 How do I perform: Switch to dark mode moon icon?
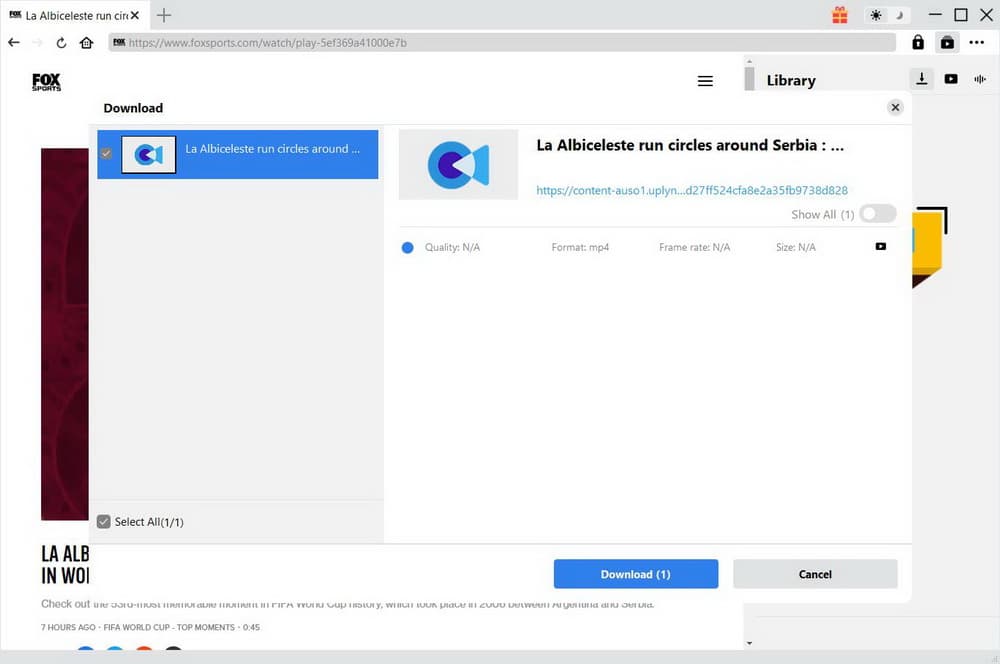pyautogui.click(x=898, y=15)
